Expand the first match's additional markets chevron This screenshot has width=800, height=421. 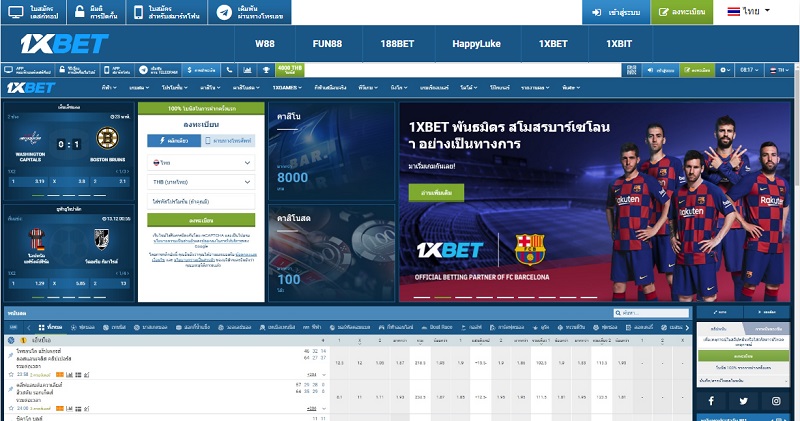(323, 375)
